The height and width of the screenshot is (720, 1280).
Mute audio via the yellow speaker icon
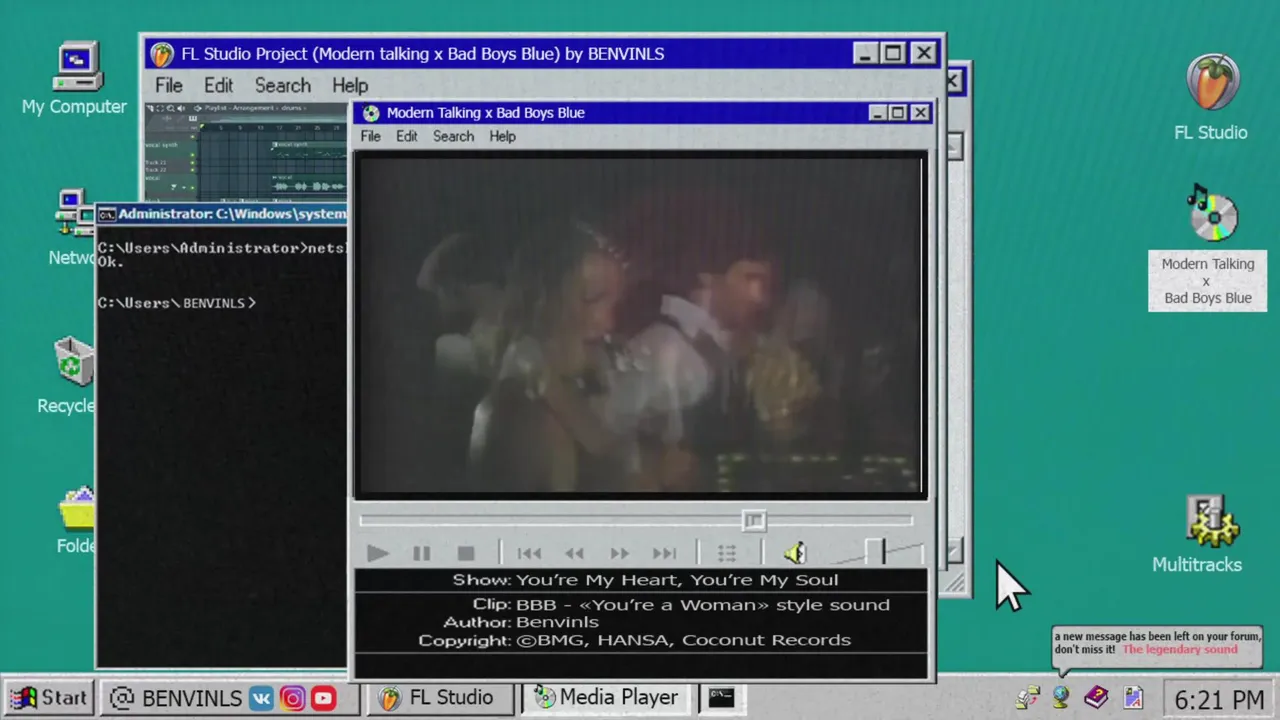tap(795, 553)
